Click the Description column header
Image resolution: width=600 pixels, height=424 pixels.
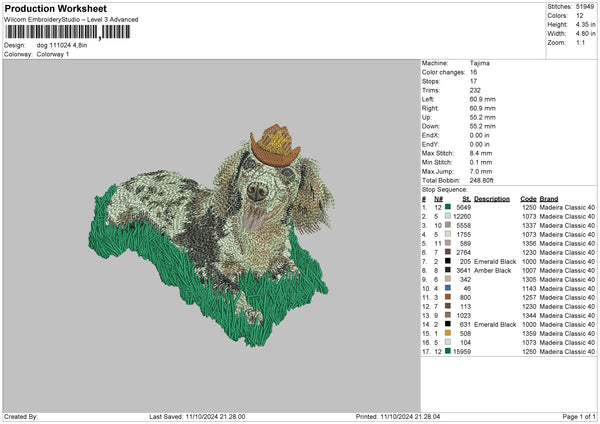click(492, 197)
